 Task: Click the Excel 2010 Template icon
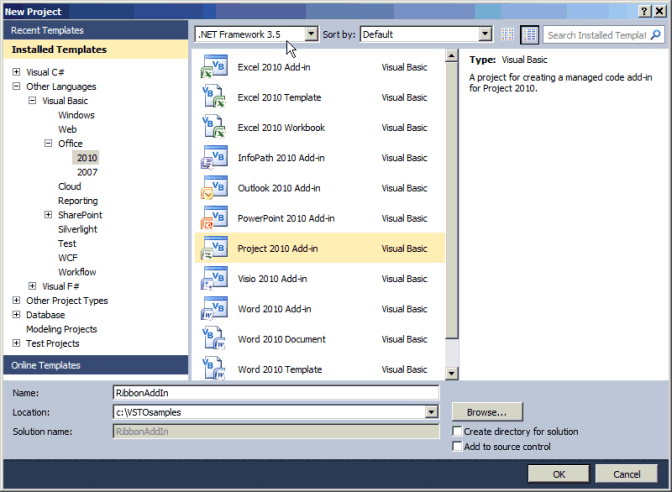tap(214, 97)
